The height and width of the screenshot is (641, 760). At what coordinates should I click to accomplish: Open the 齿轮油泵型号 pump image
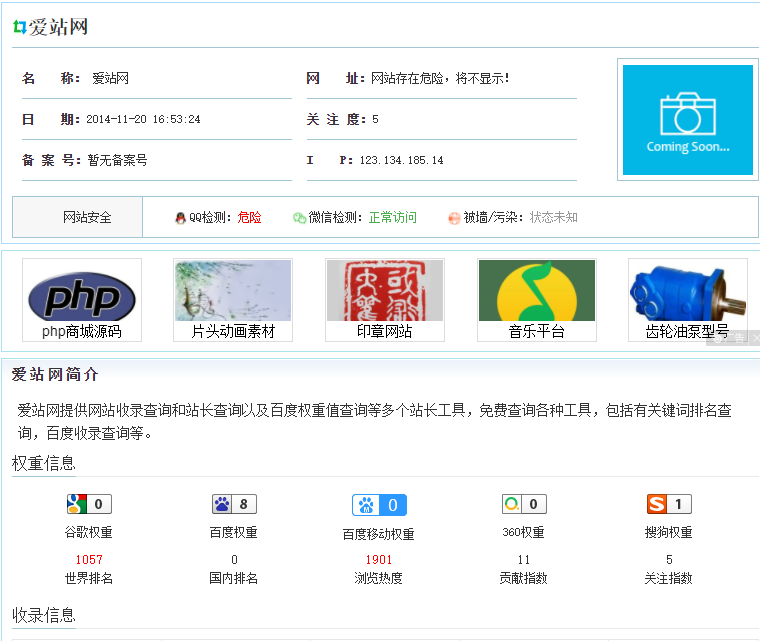pos(687,291)
